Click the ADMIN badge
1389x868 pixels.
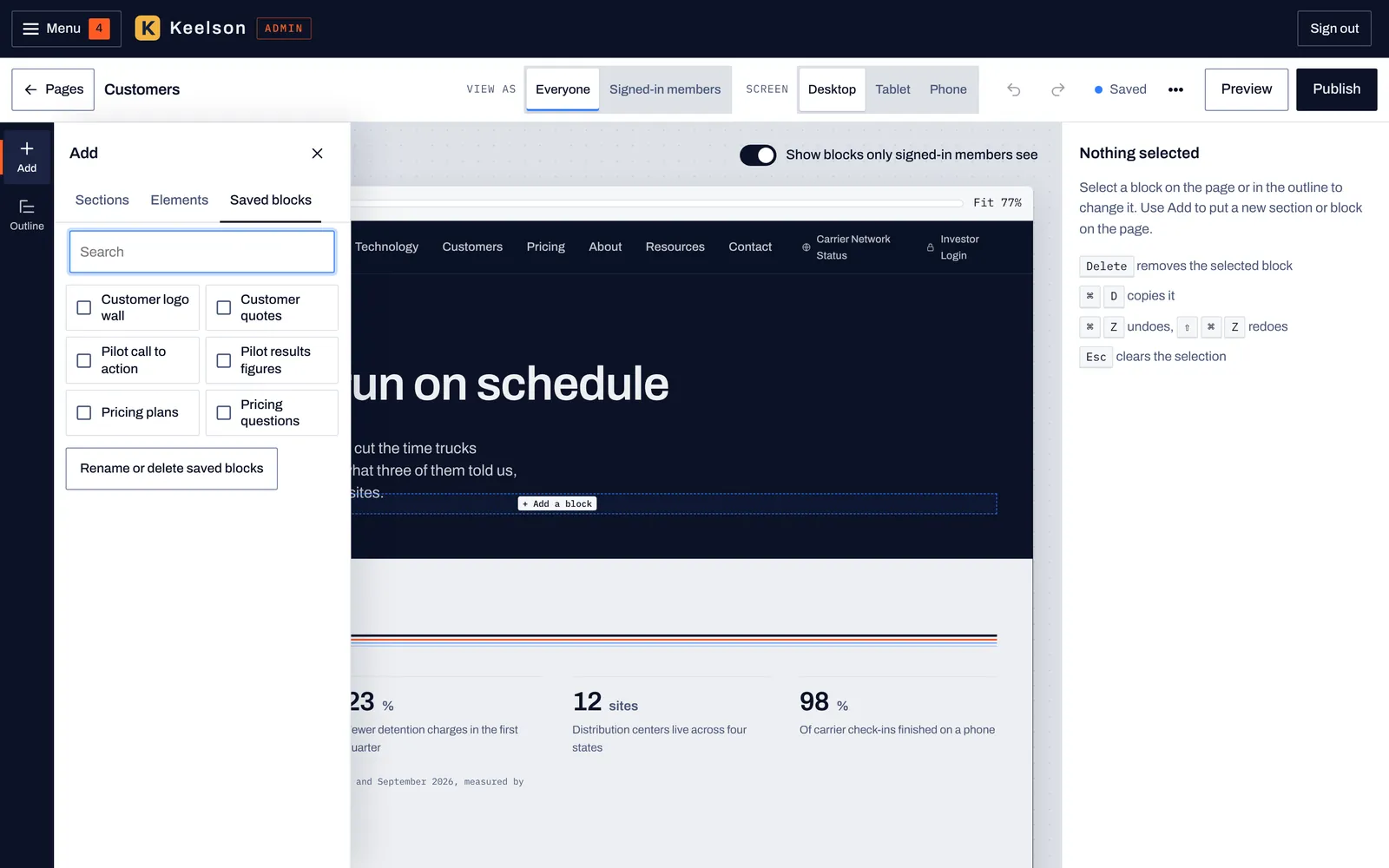pos(284,29)
